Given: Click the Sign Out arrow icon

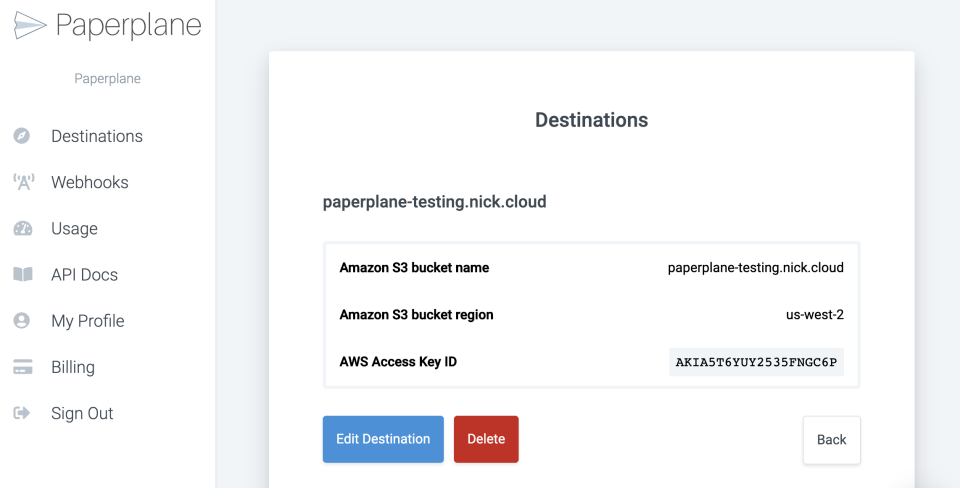Looking at the screenshot, I should pyautogui.click(x=22, y=413).
